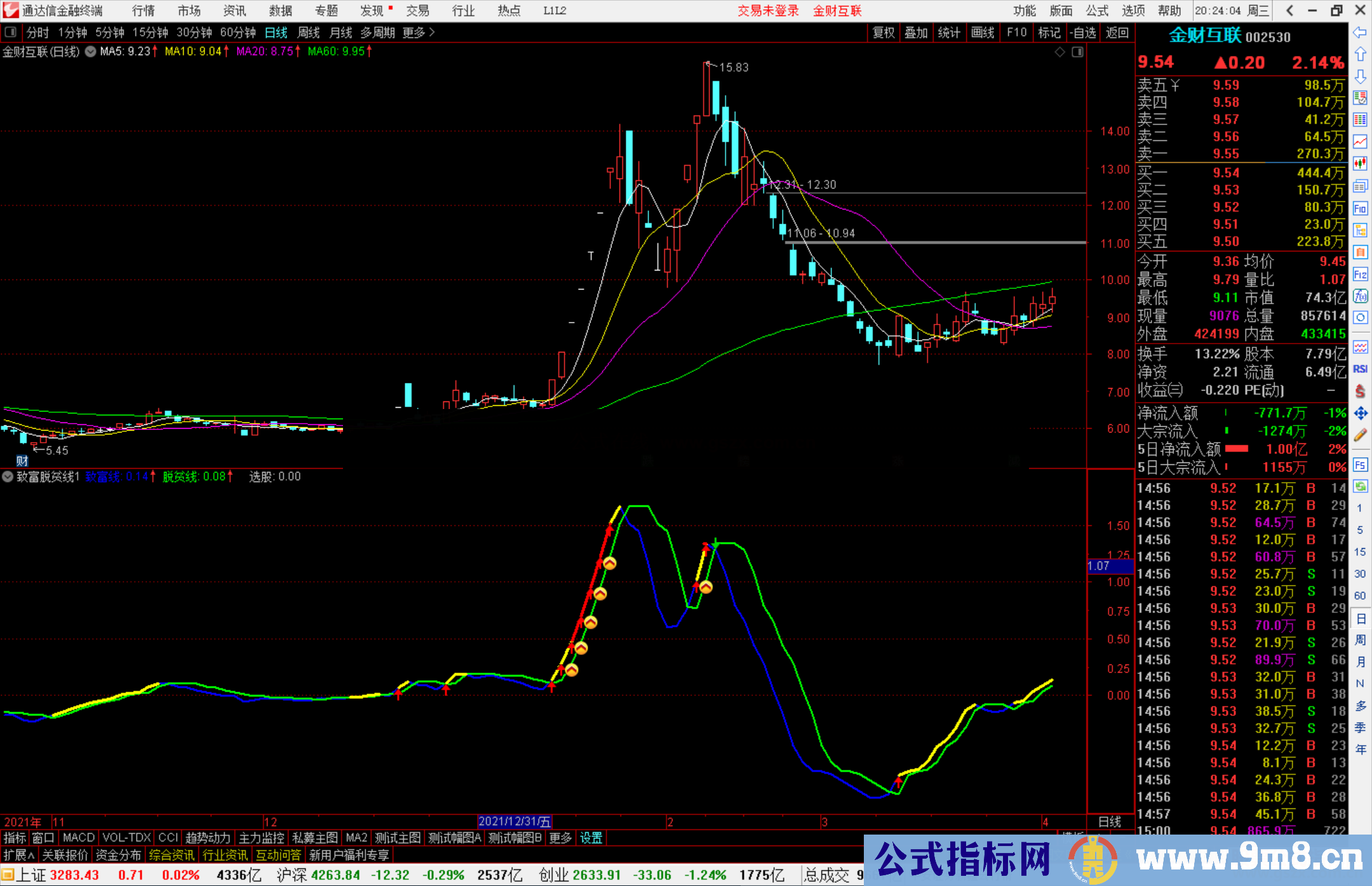Viewport: 1372px width, 886px height.
Task: Click -自选 to toggle watchlist membership
Action: point(1084,32)
